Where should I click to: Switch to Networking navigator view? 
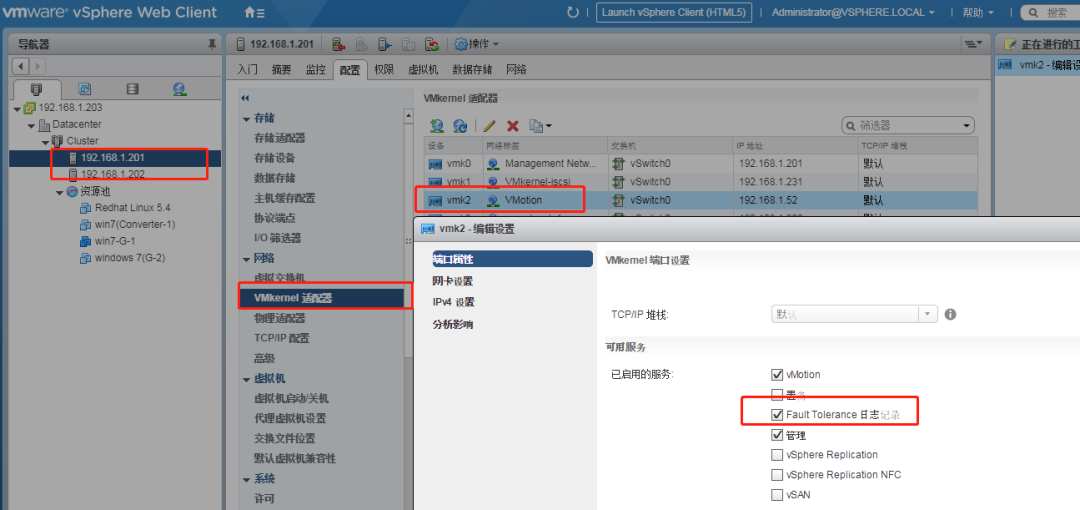(179, 89)
